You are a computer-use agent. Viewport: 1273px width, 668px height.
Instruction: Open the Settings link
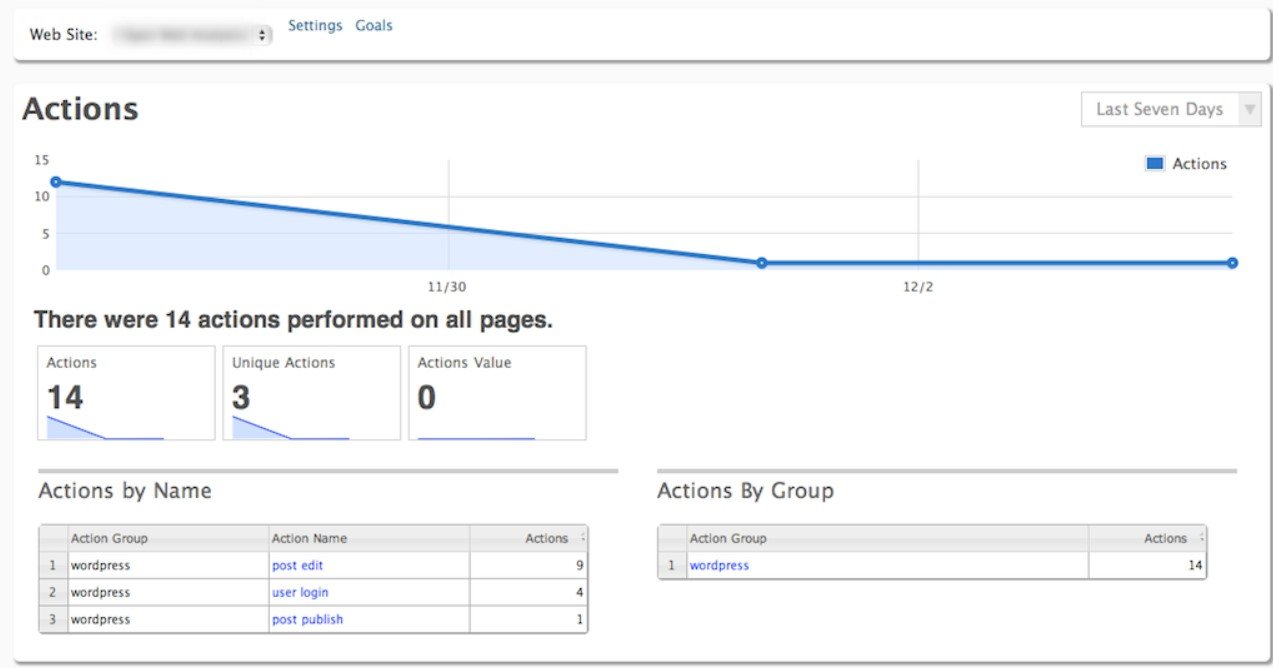[x=315, y=26]
